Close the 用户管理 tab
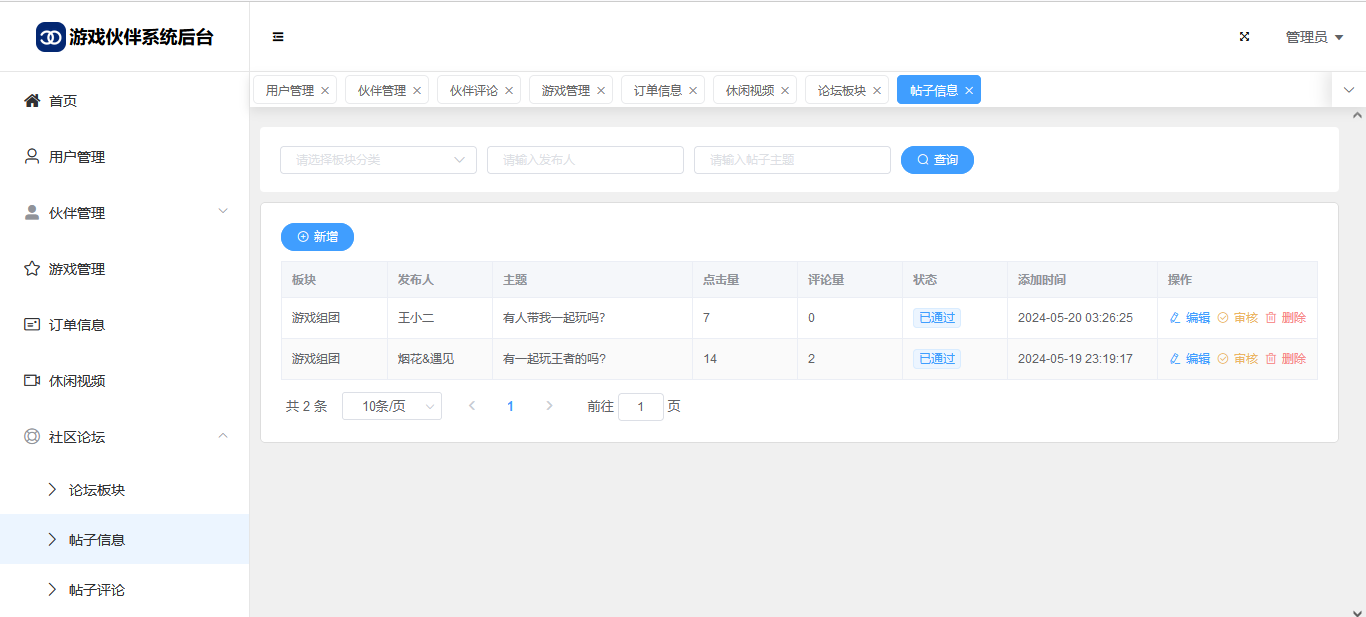The image size is (1366, 617). point(325,90)
